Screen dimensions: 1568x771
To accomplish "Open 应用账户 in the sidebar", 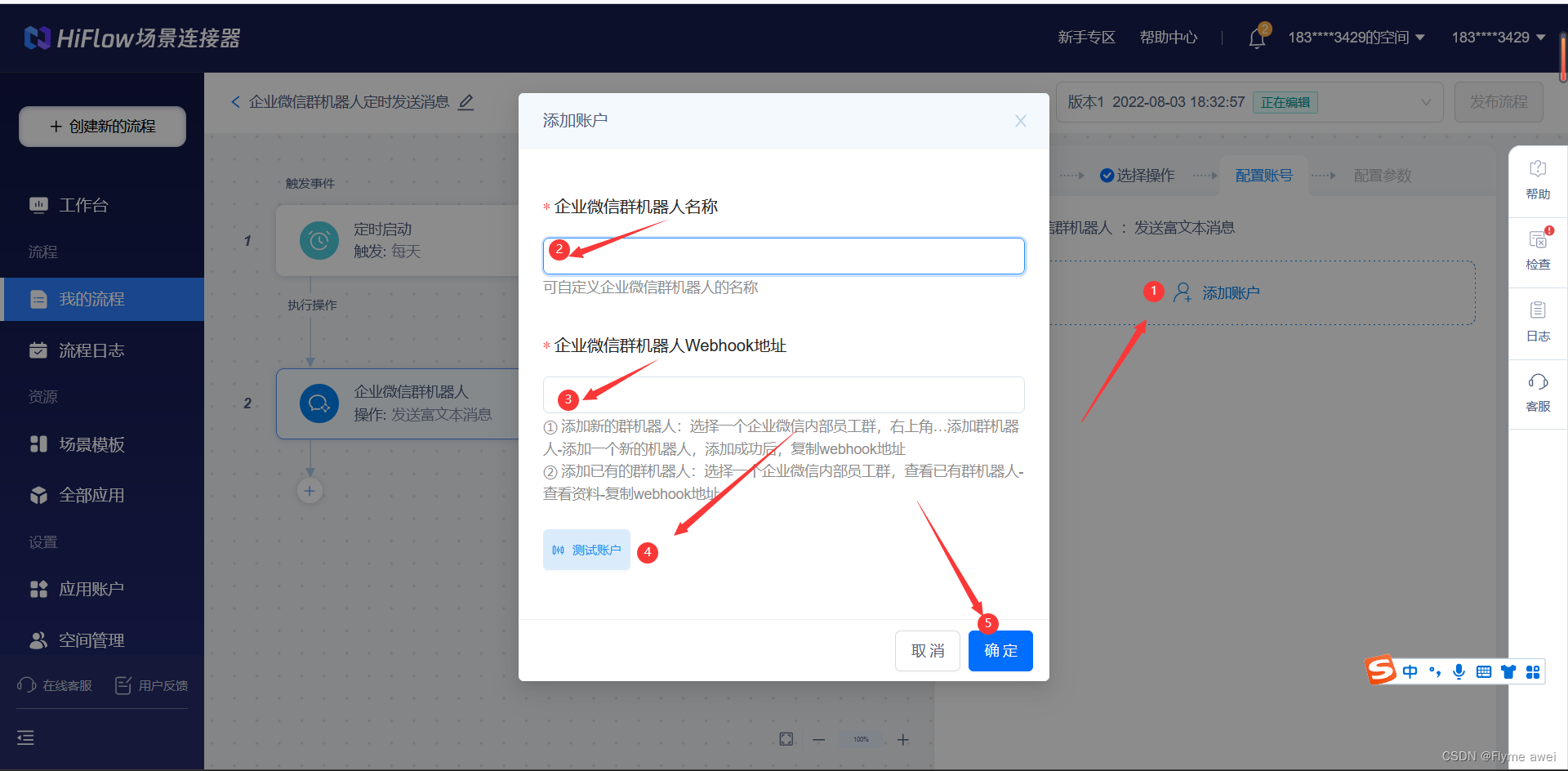I will click(x=102, y=589).
